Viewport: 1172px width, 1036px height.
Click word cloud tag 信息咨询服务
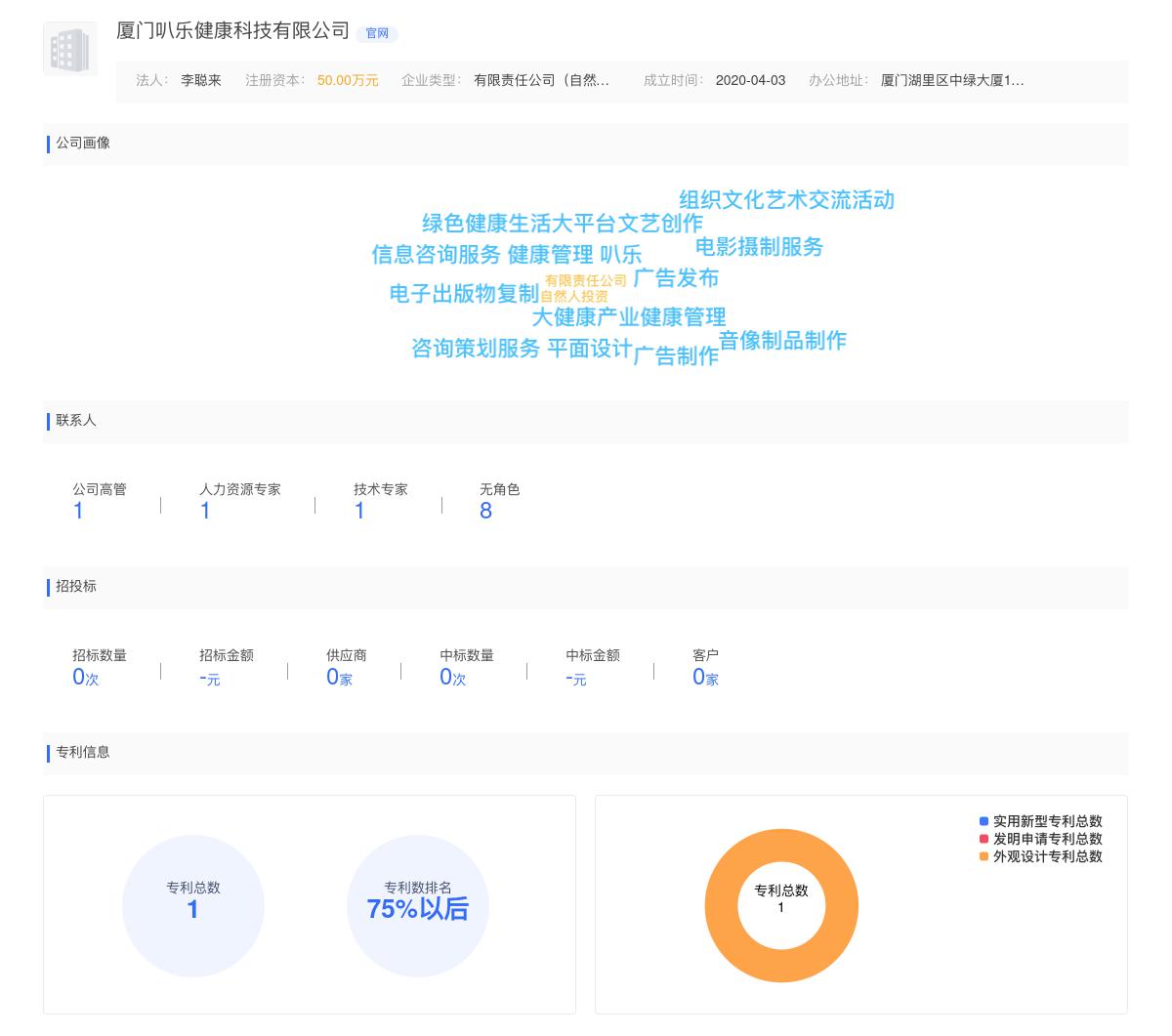pos(436,255)
